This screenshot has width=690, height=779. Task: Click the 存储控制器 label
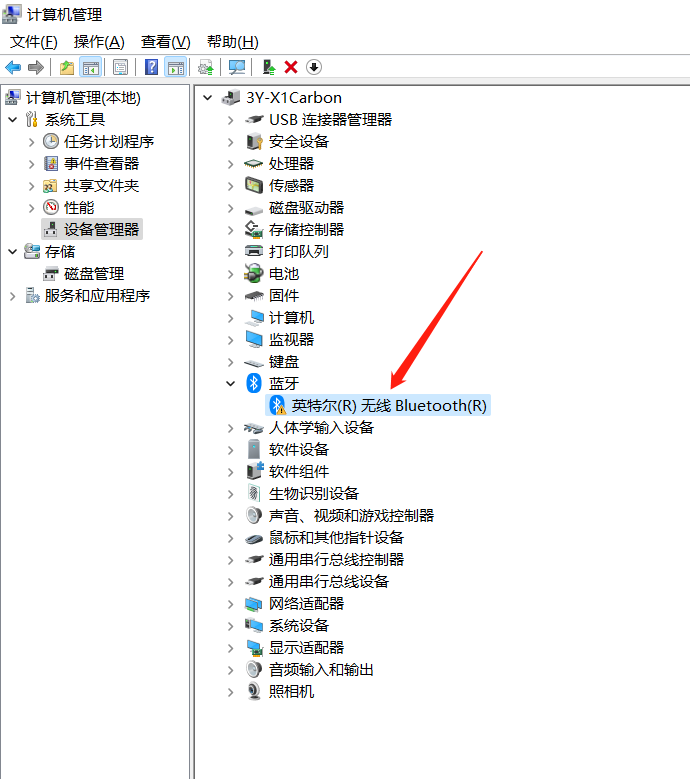click(307, 230)
